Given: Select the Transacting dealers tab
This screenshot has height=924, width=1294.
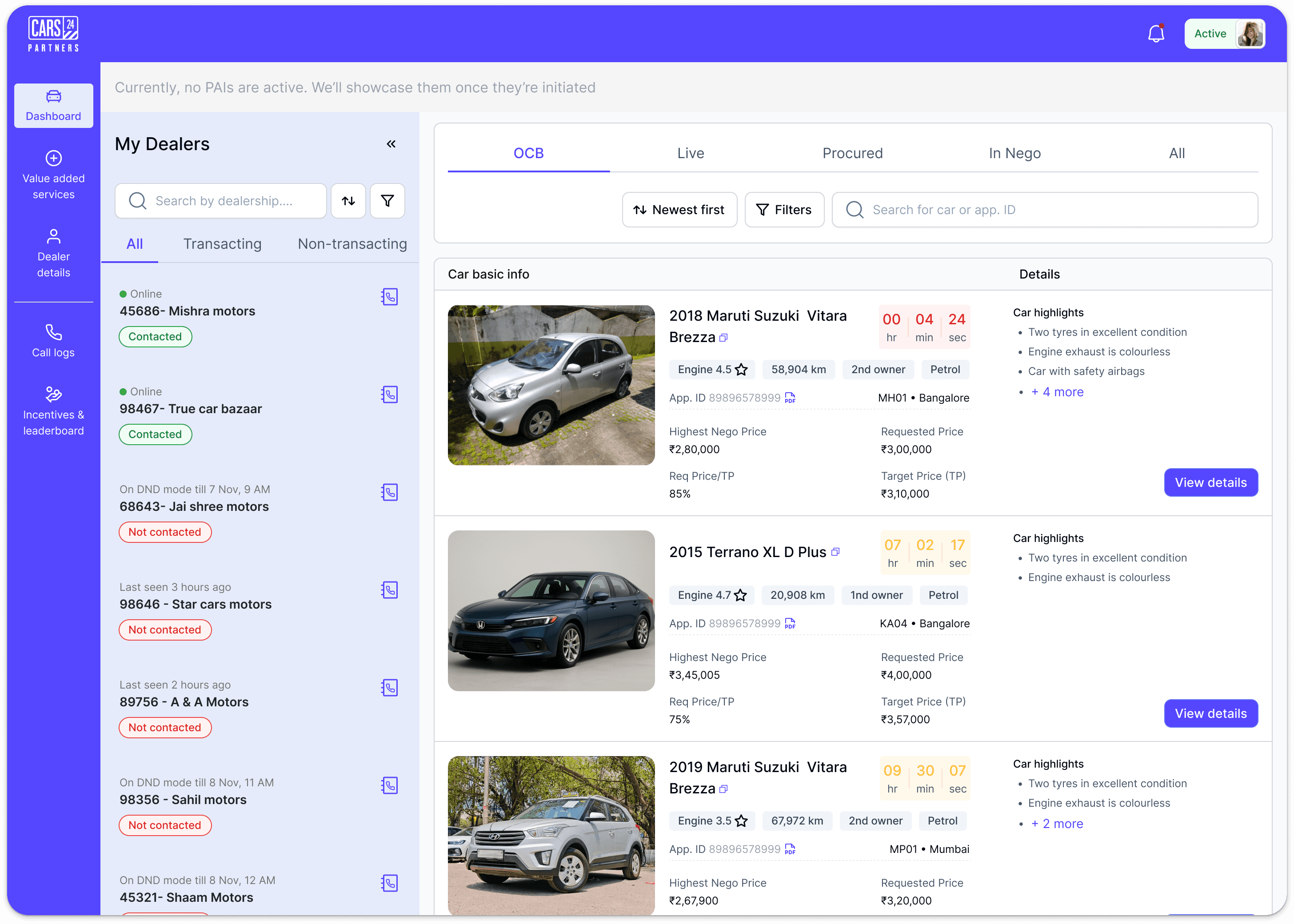Looking at the screenshot, I should [x=223, y=244].
